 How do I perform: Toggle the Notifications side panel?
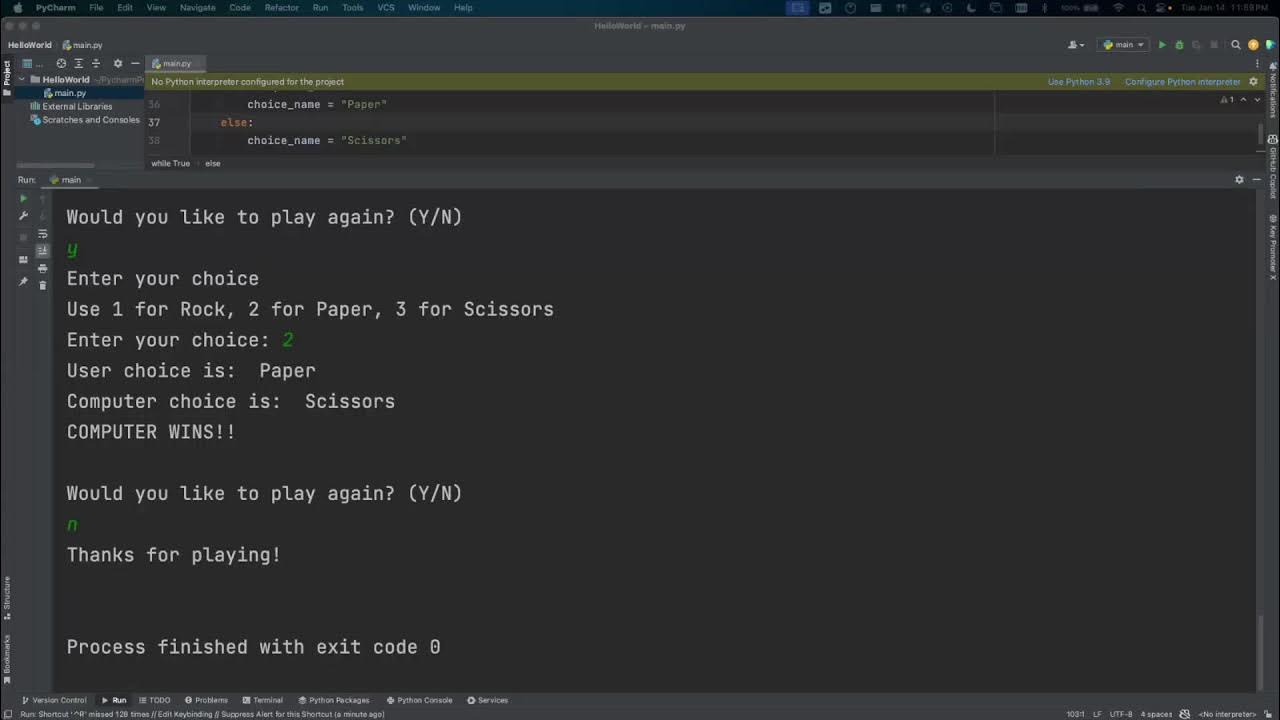click(x=1273, y=91)
